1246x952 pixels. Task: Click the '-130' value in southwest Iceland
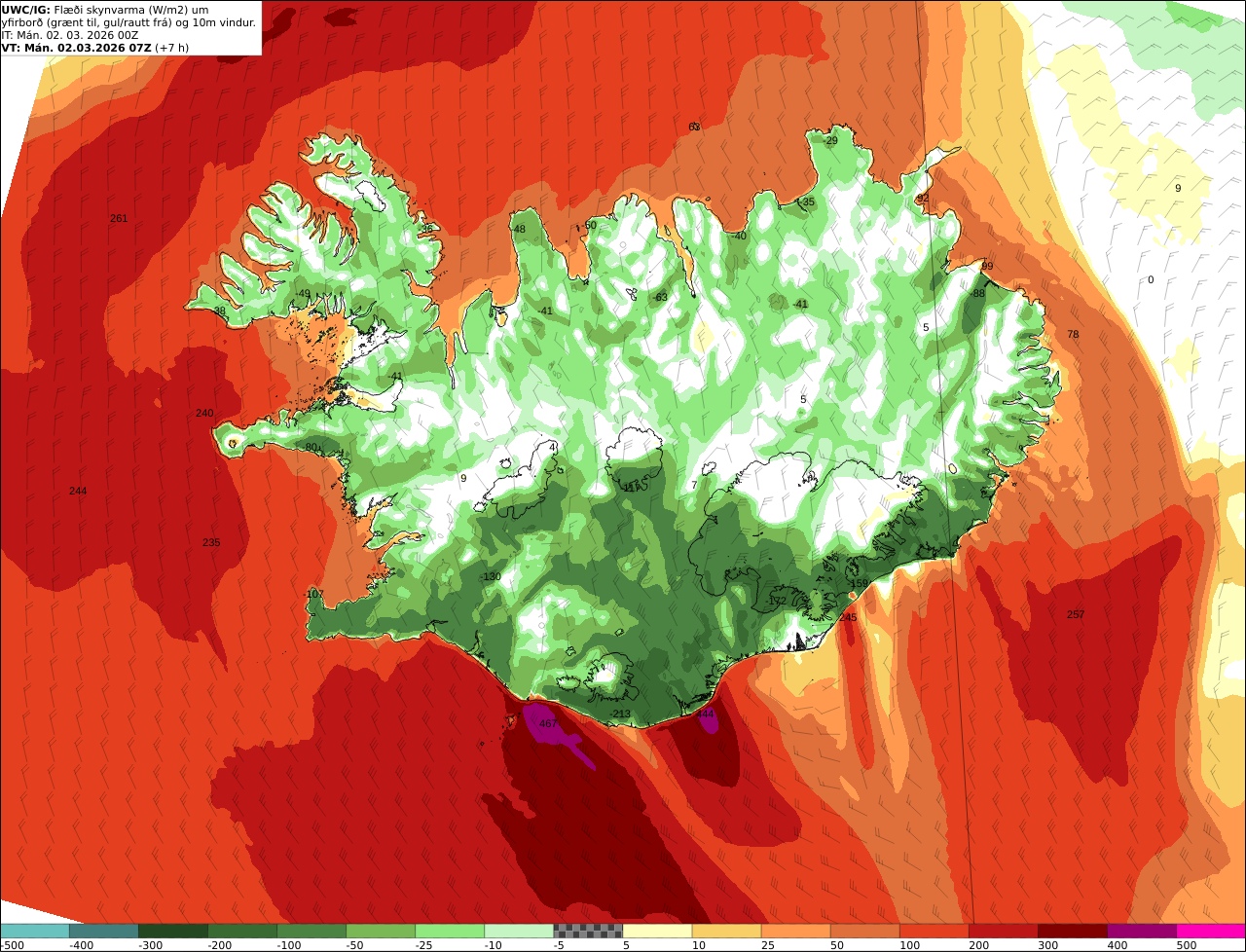pos(491,576)
